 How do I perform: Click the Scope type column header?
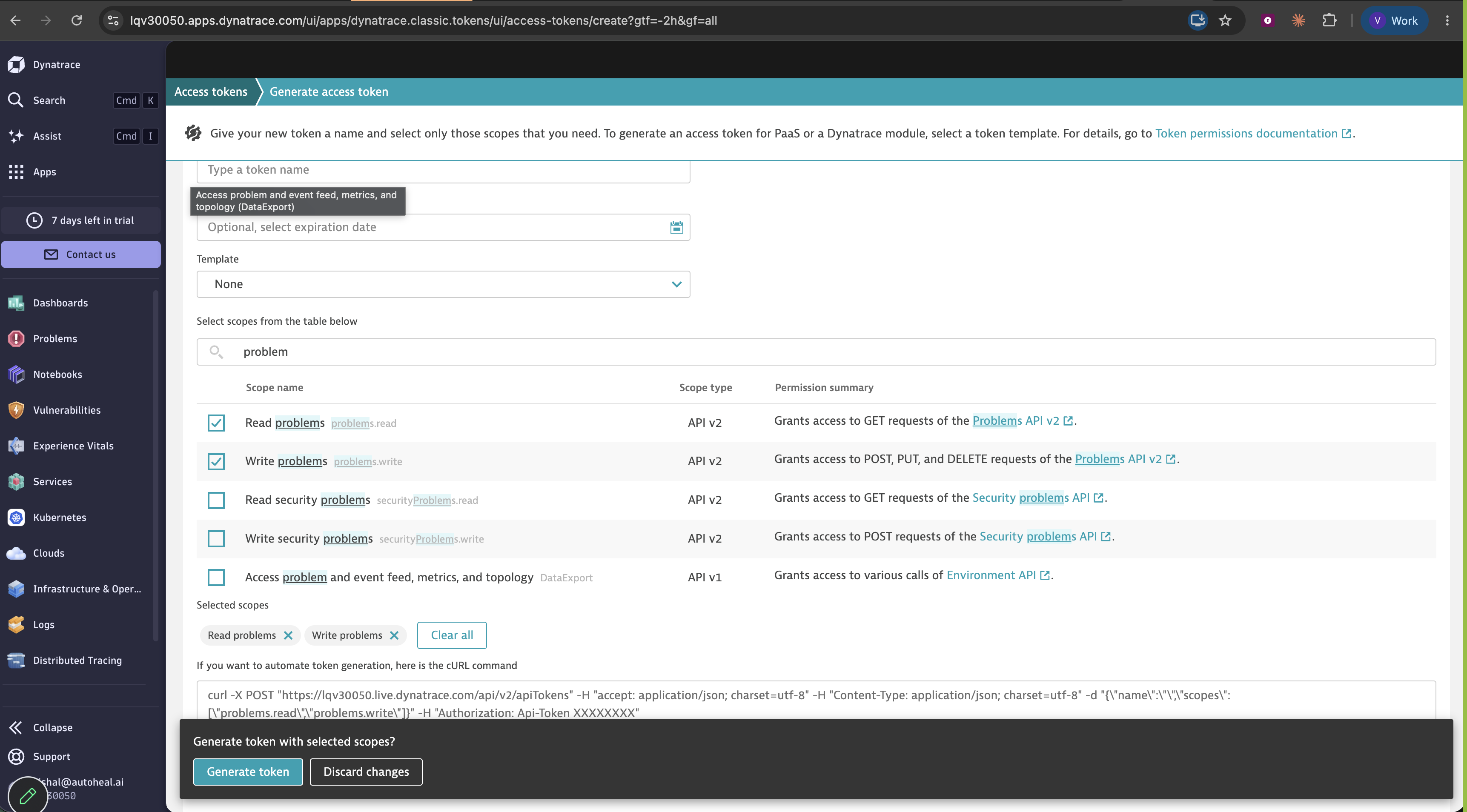click(x=705, y=388)
